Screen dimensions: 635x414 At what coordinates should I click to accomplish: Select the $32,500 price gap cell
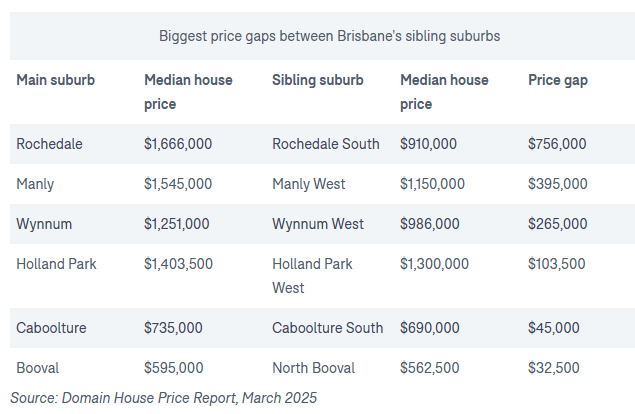(x=553, y=368)
